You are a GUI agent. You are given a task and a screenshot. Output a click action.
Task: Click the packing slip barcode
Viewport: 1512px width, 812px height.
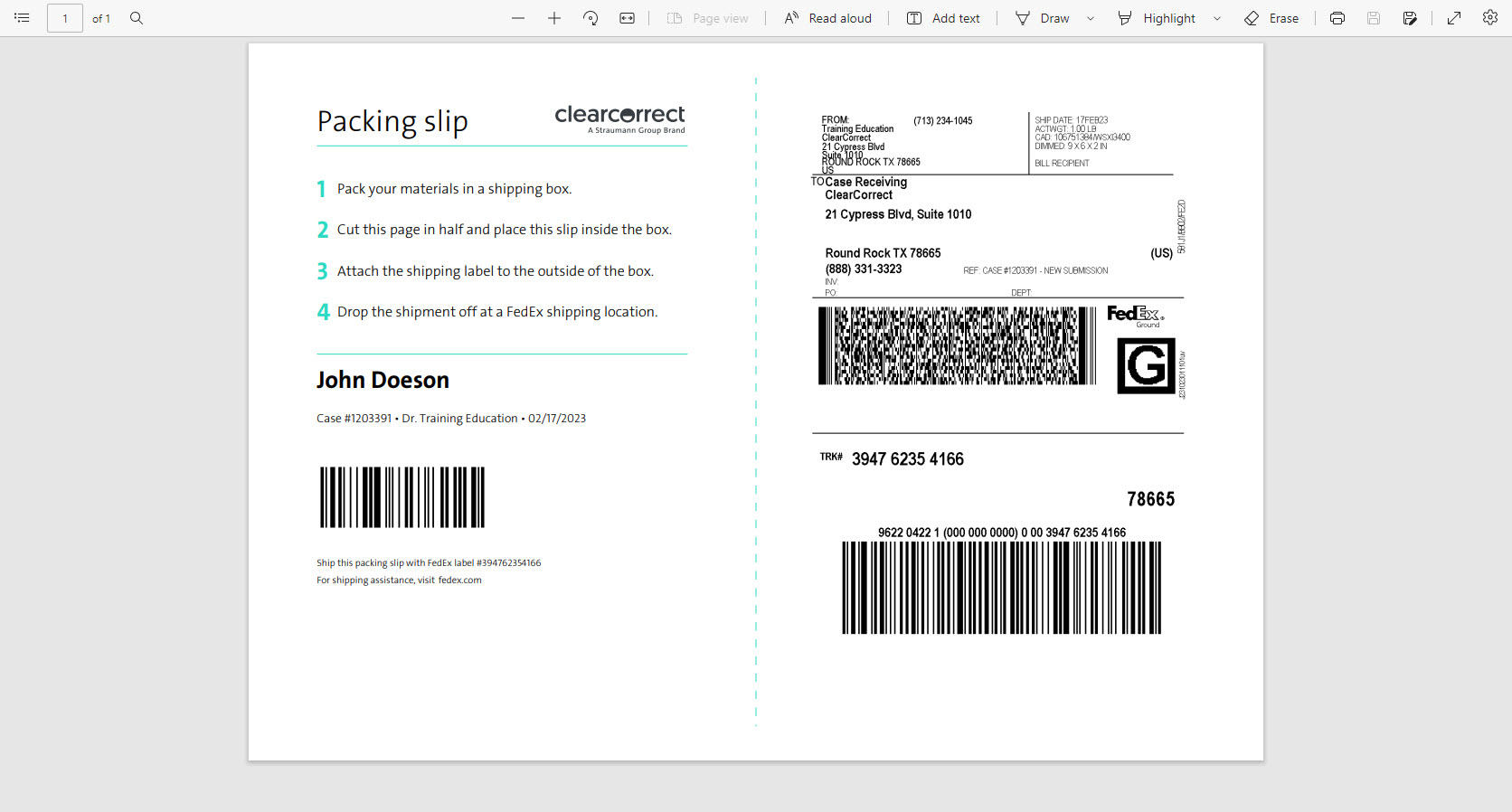click(402, 497)
